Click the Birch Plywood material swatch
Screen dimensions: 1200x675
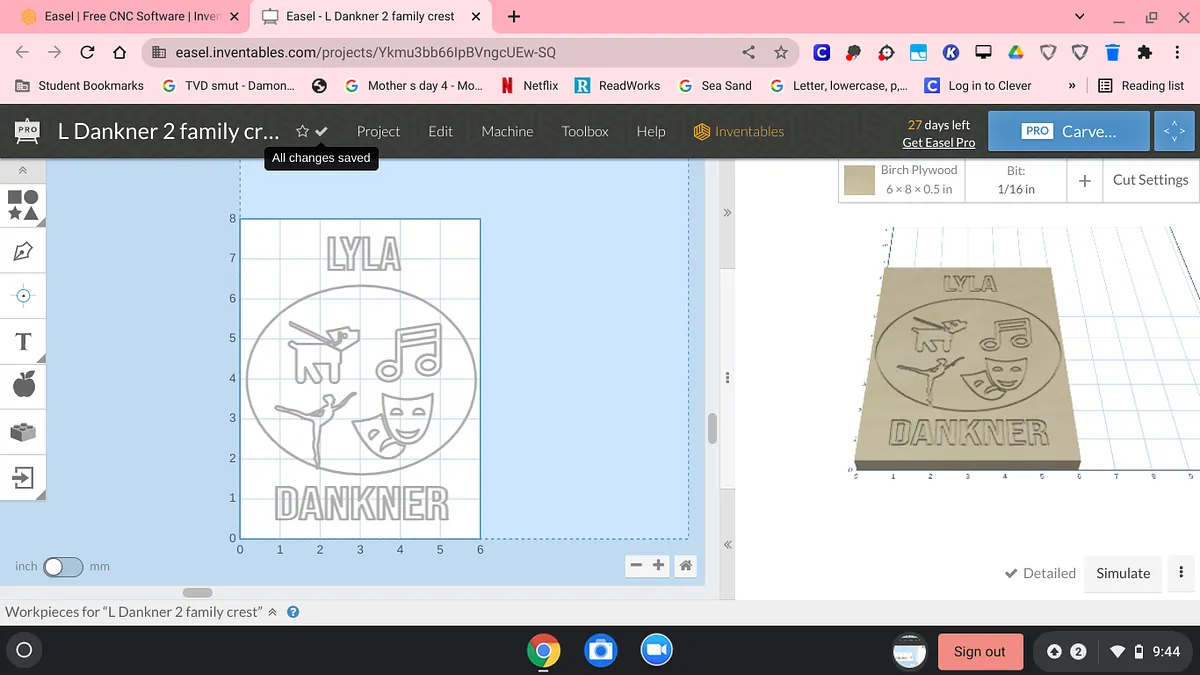click(860, 180)
